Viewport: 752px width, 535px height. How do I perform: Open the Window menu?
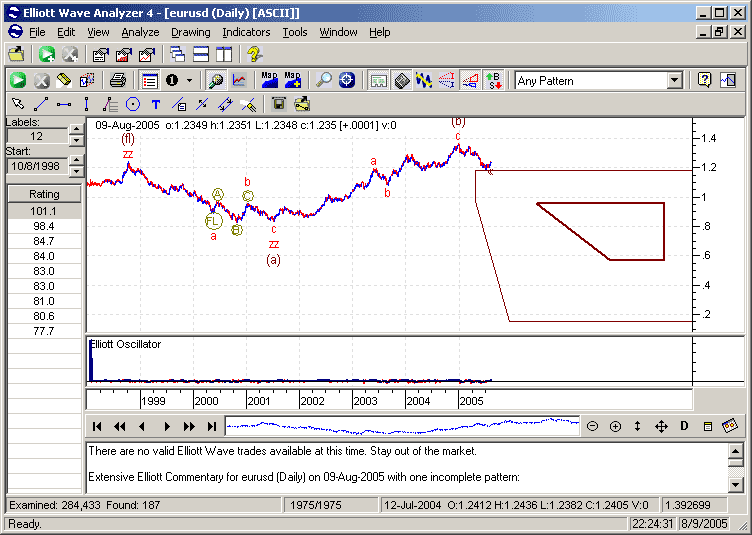pos(338,32)
